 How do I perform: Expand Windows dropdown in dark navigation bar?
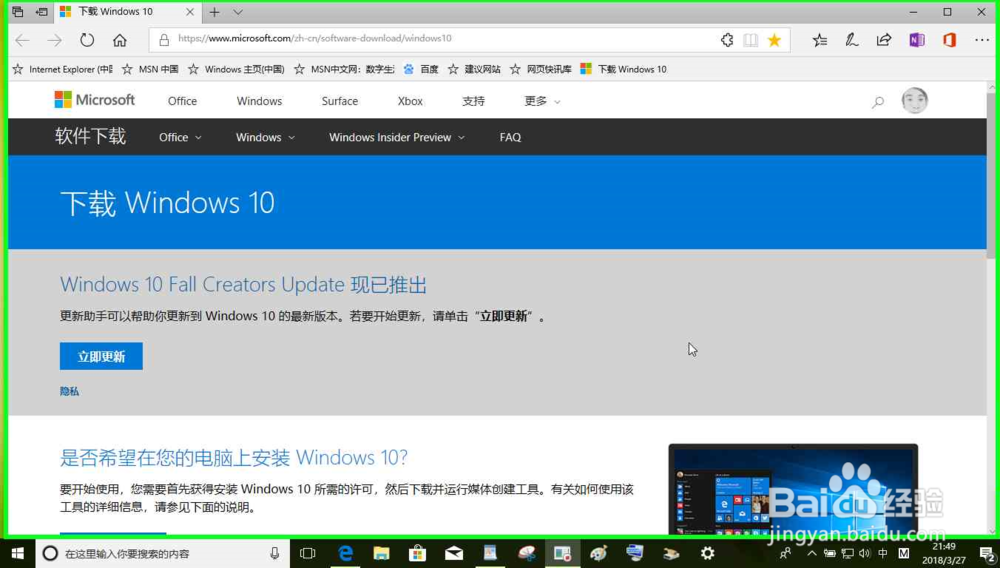265,137
